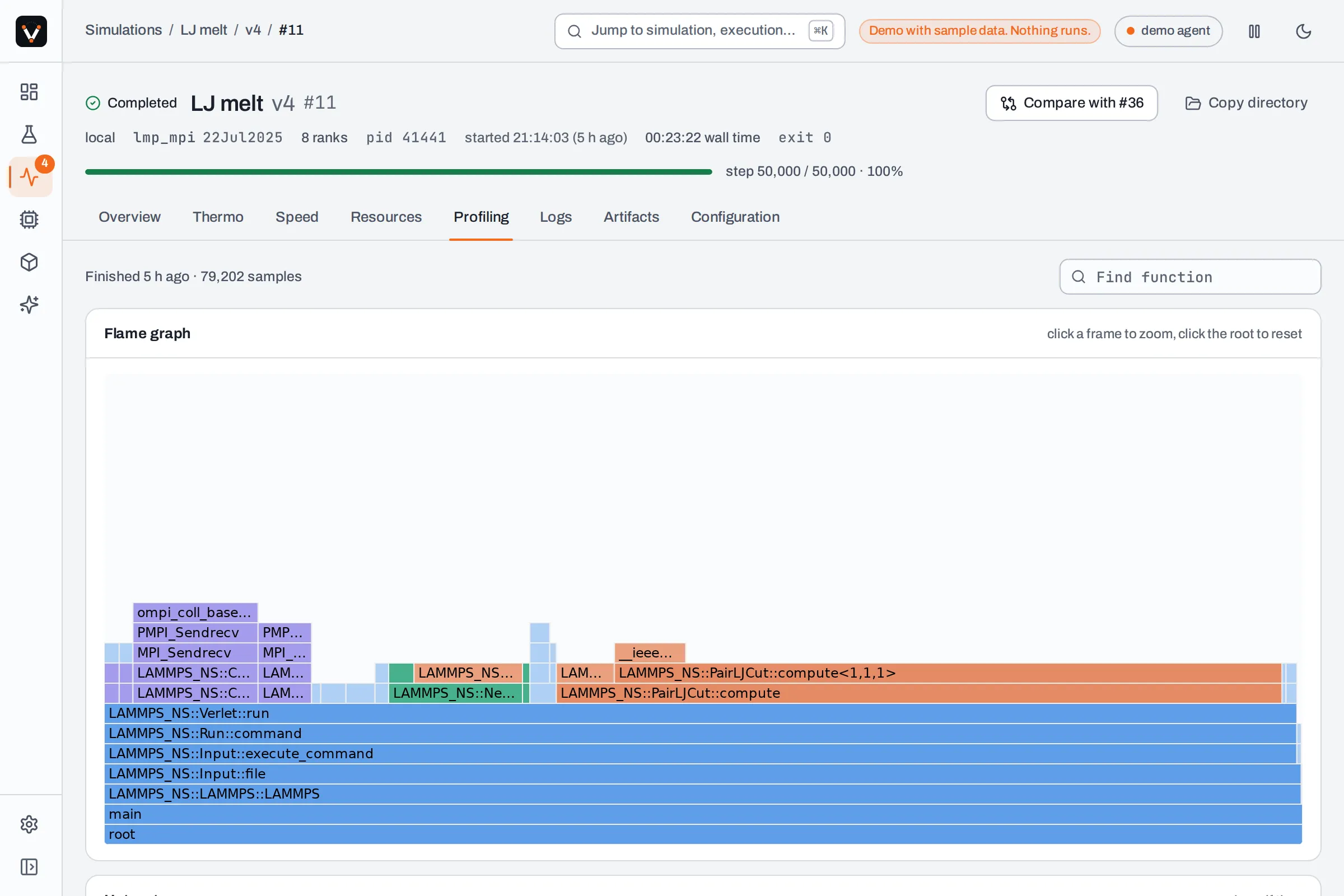
Task: Click the green step progress bar
Action: click(x=398, y=171)
